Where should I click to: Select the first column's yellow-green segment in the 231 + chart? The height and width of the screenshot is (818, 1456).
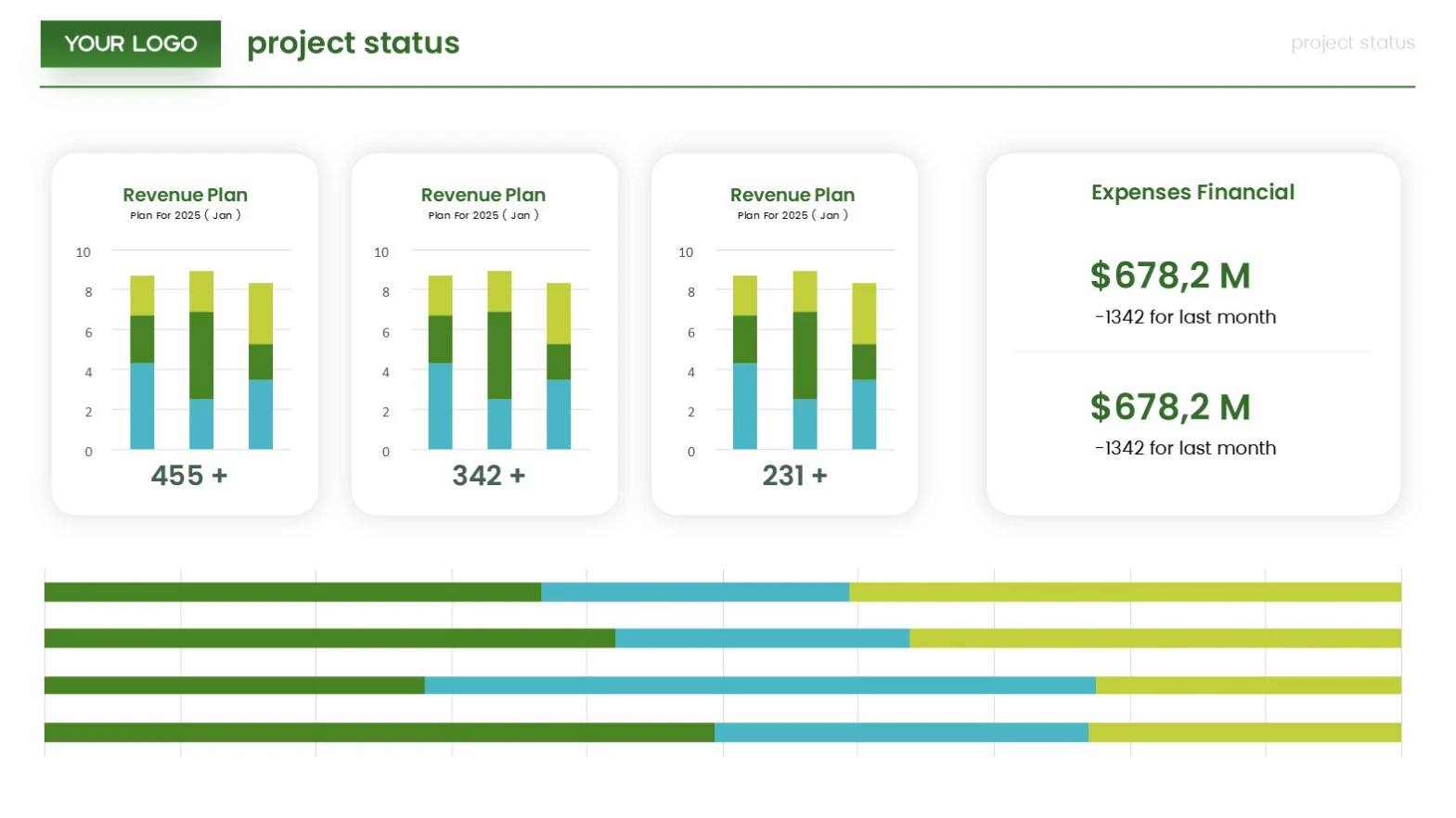745,296
